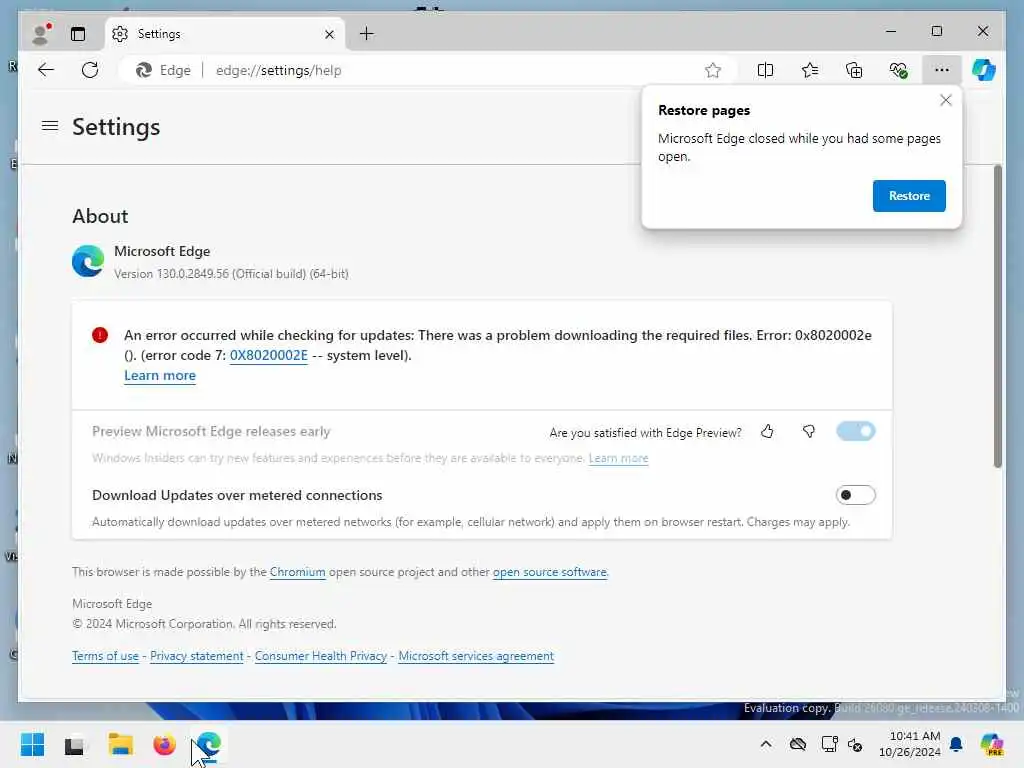The height and width of the screenshot is (768, 1024).
Task: Expand the Settings hamburger menu
Action: pos(50,125)
